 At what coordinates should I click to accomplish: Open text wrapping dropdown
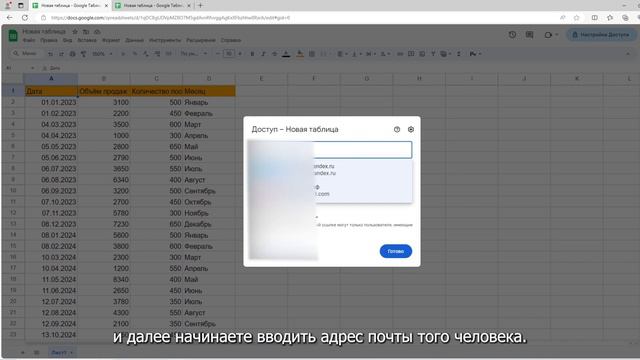[x=370, y=54]
